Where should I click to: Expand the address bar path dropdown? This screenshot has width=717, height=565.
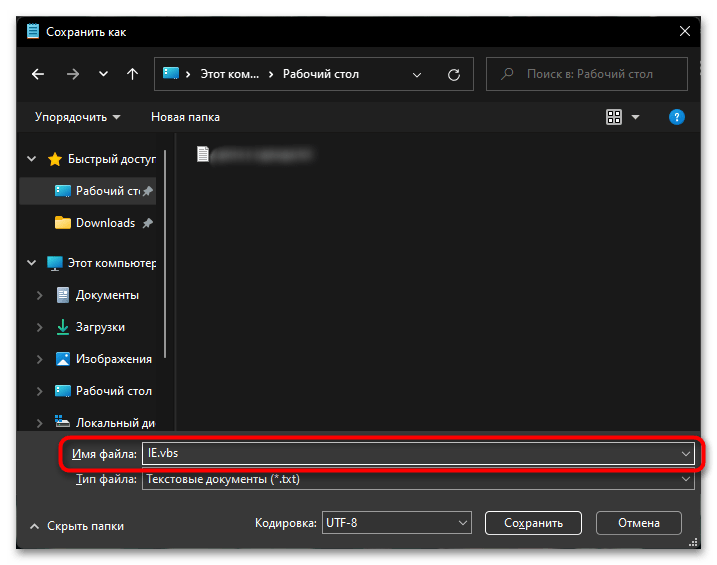(417, 75)
